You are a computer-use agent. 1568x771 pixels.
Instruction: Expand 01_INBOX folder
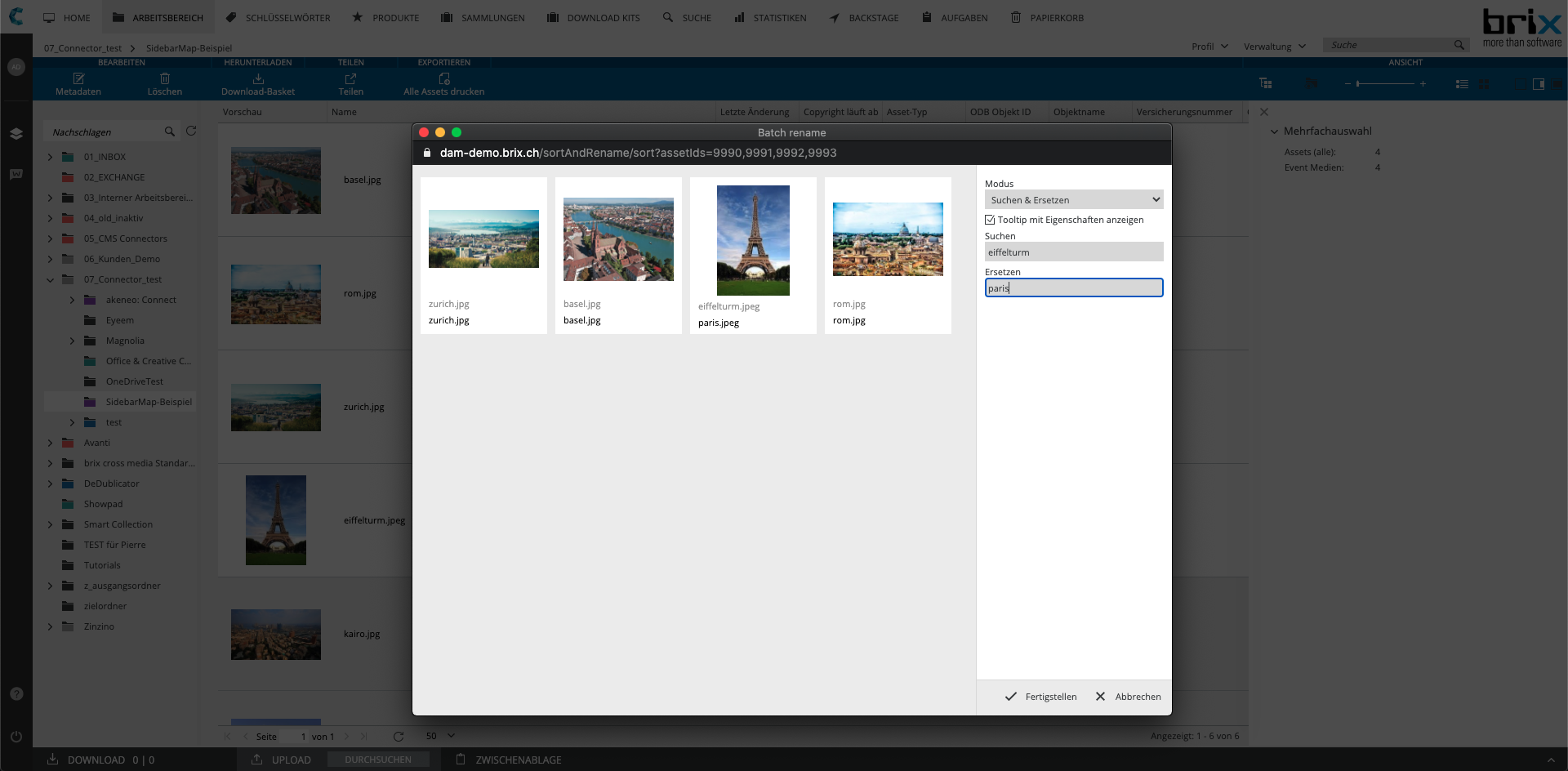[x=50, y=157]
